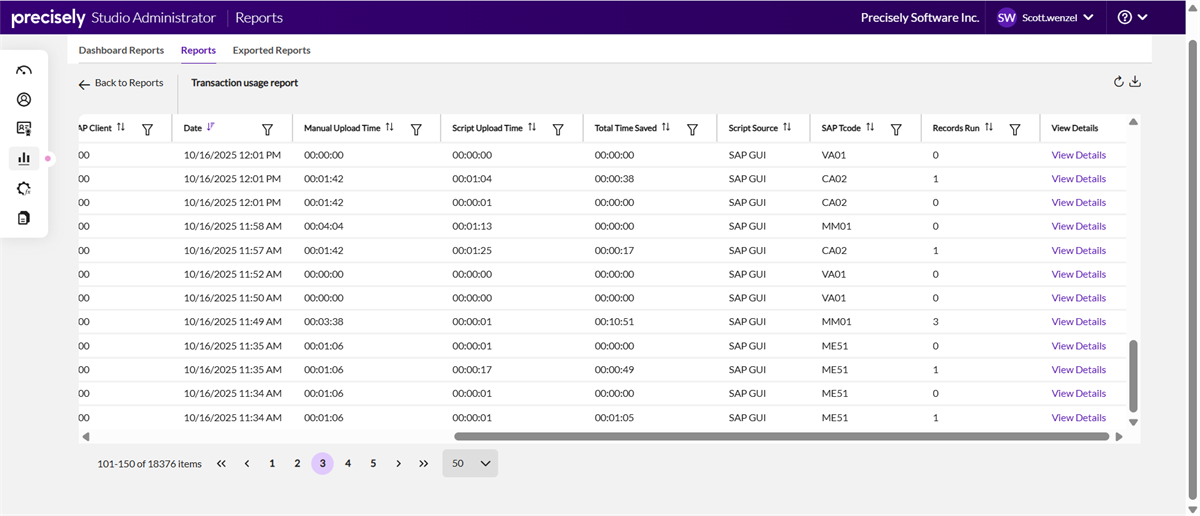
Task: Filter the Date column
Action: click(267, 129)
